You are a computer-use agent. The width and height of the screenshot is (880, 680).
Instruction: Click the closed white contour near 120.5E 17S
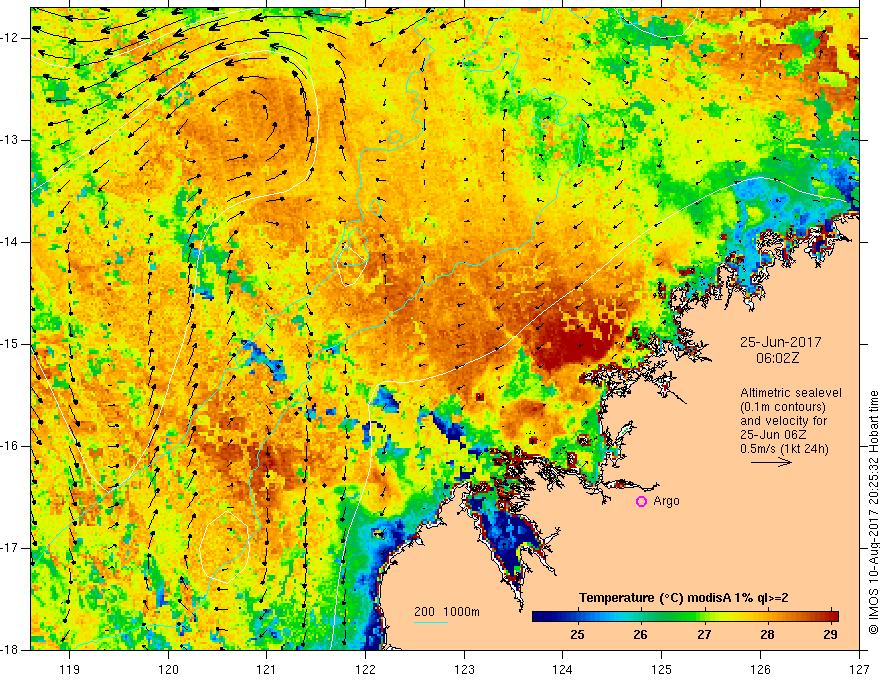(x=224, y=546)
